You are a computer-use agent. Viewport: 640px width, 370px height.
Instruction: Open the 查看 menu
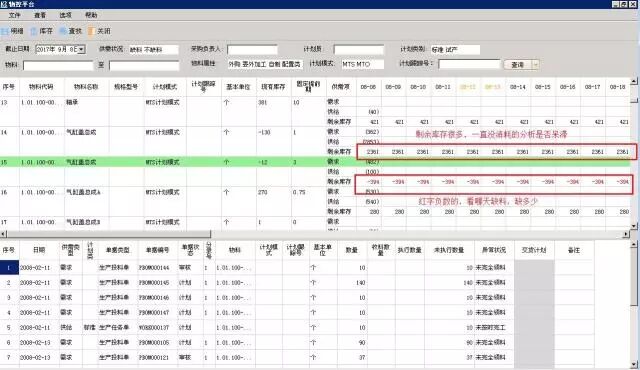40,15
